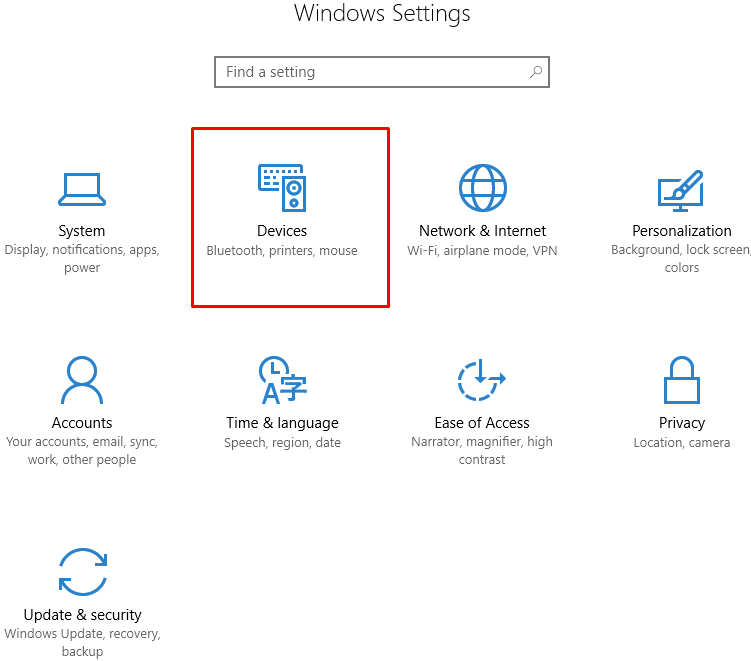Select the Devices heading text
This screenshot has height=661, width=751.
[282, 231]
